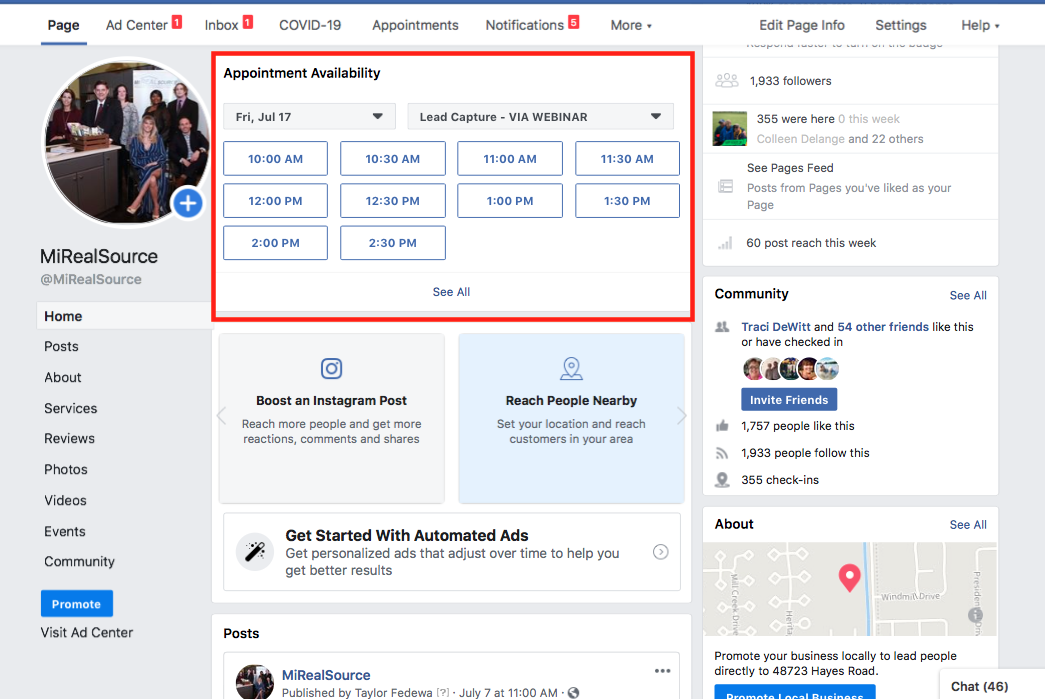The image size is (1045, 699).
Task: Click See All in About section
Action: point(968,524)
